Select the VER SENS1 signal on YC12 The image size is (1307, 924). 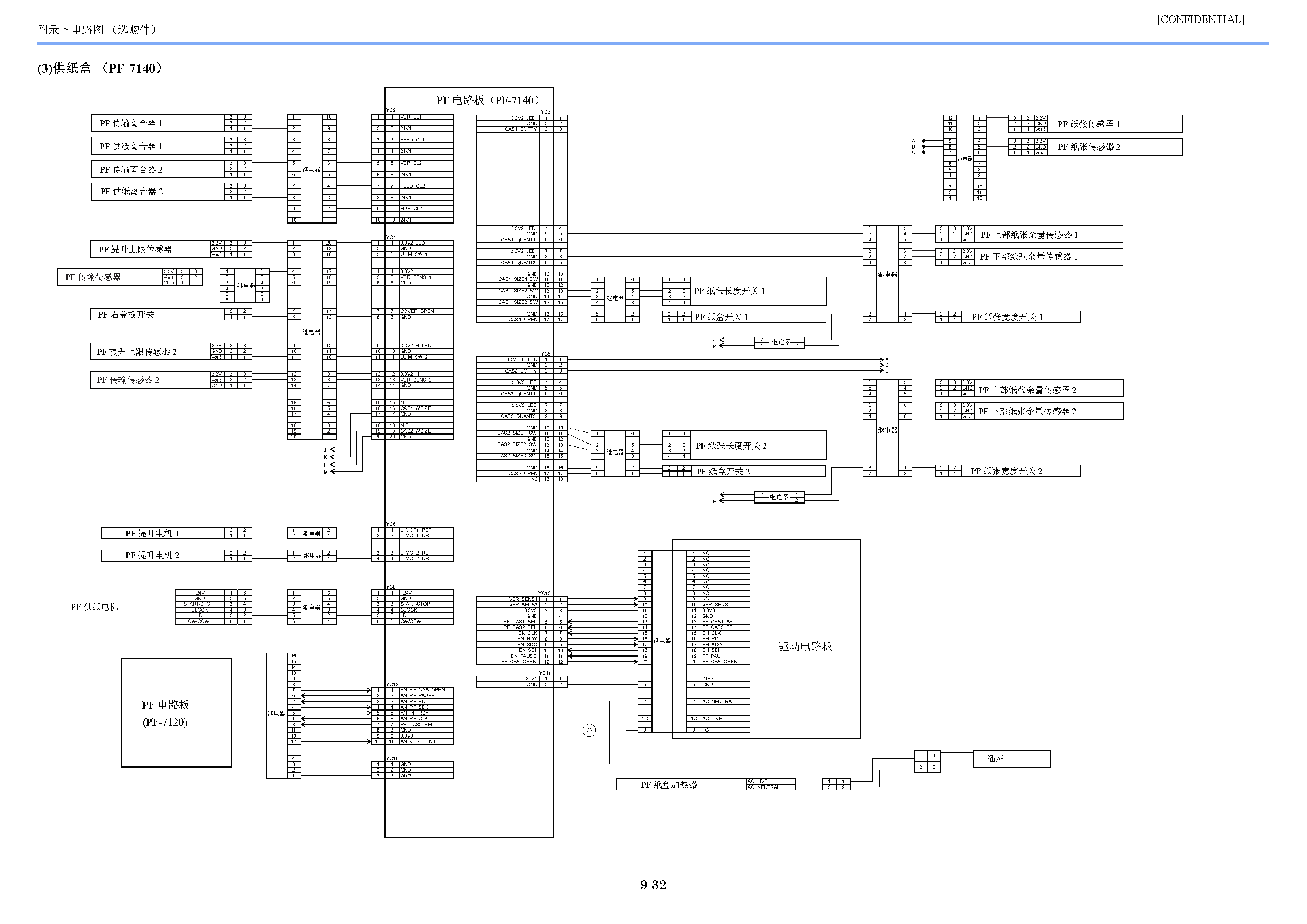coord(523,599)
